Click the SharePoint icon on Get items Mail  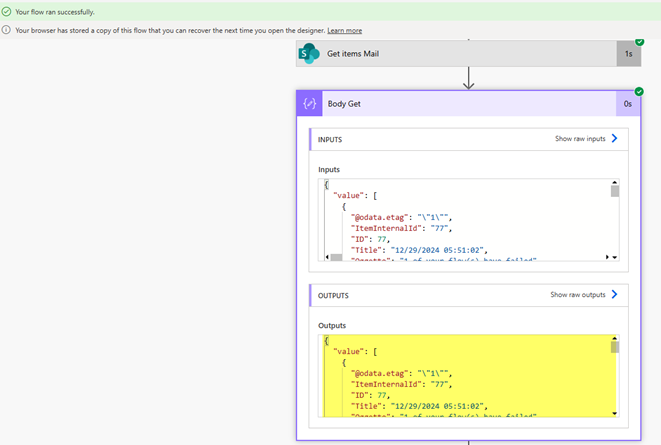tap(310, 54)
